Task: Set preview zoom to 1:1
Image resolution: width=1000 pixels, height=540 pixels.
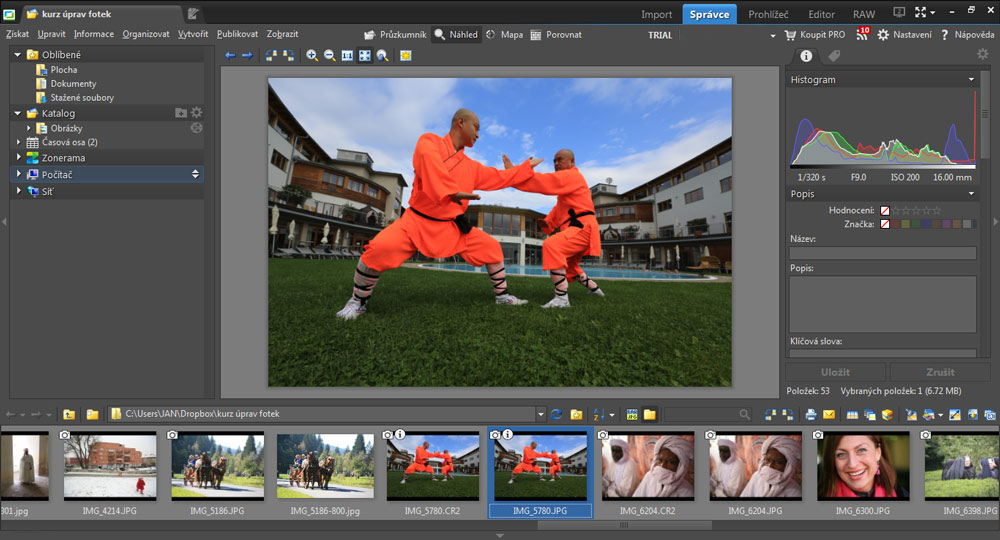Action: pyautogui.click(x=347, y=56)
